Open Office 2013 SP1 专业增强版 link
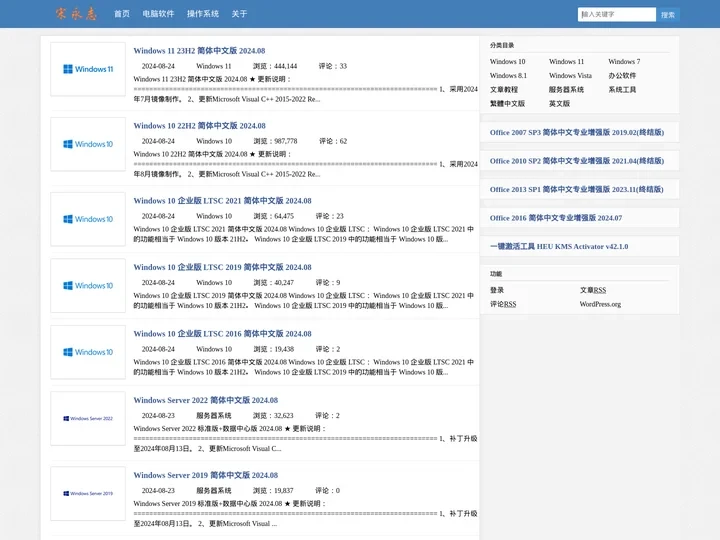Image resolution: width=720 pixels, height=540 pixels. (x=576, y=189)
